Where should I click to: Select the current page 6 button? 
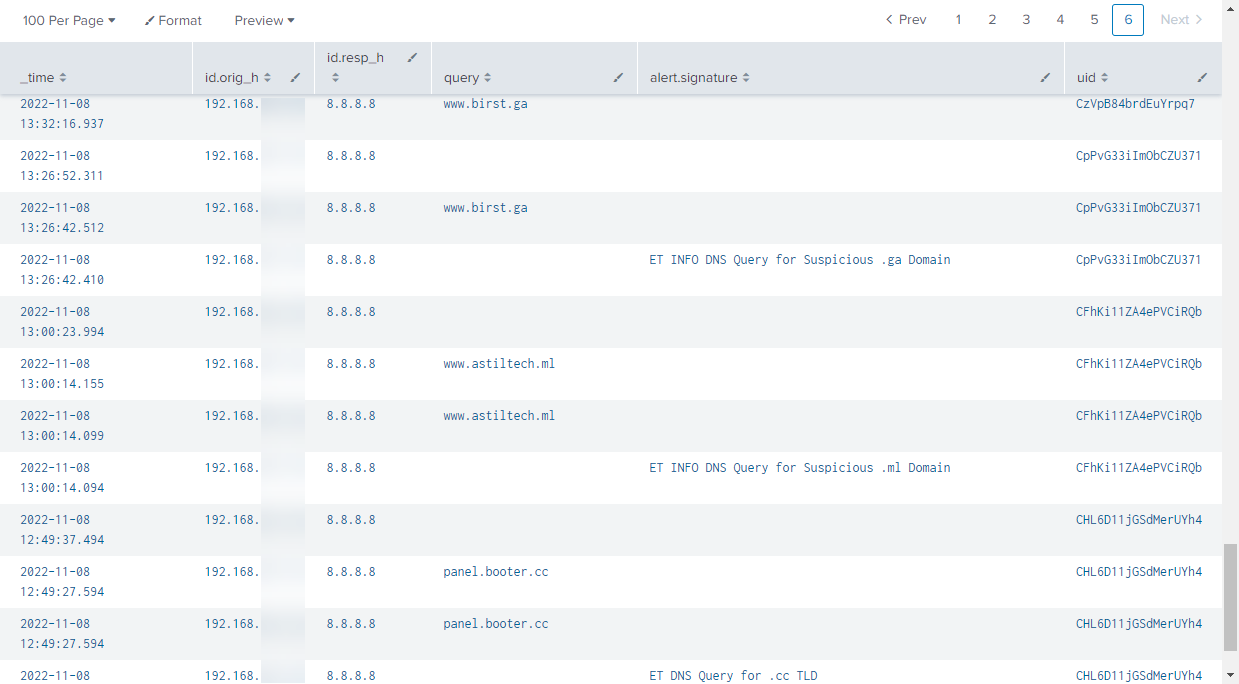pos(1127,20)
